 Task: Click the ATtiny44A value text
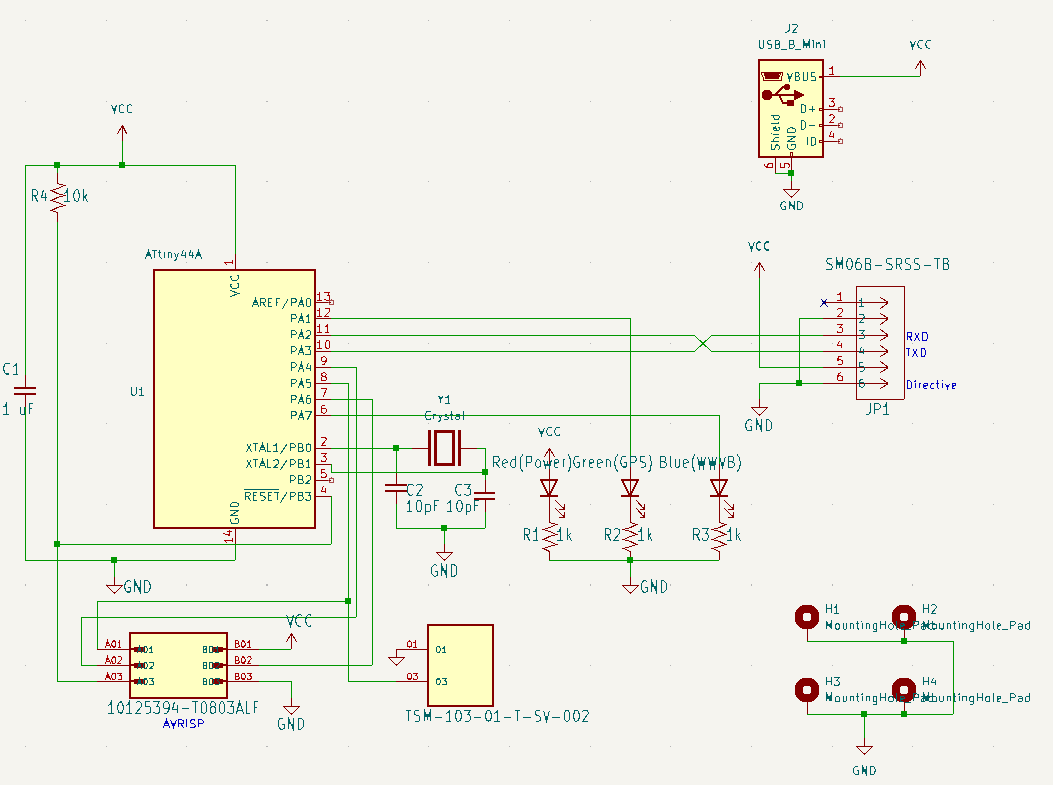point(173,255)
